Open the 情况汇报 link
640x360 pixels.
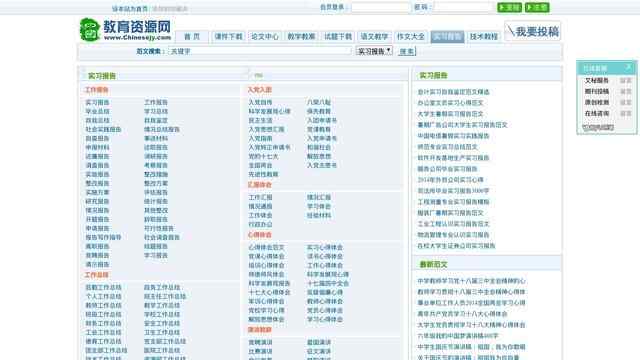(x=319, y=197)
